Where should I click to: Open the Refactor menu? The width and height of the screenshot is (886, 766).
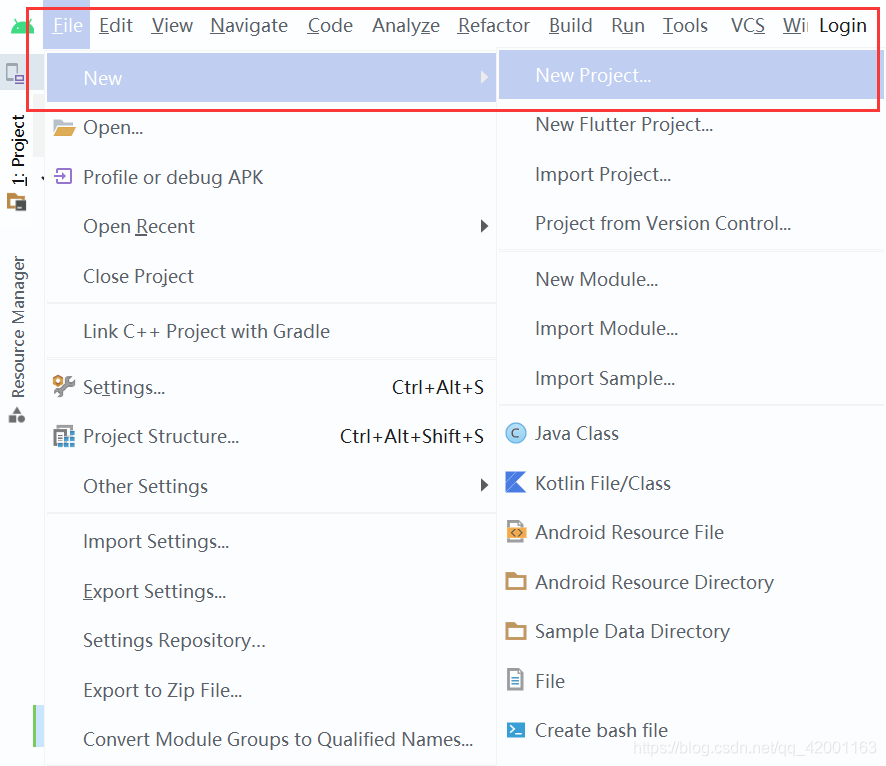494,25
